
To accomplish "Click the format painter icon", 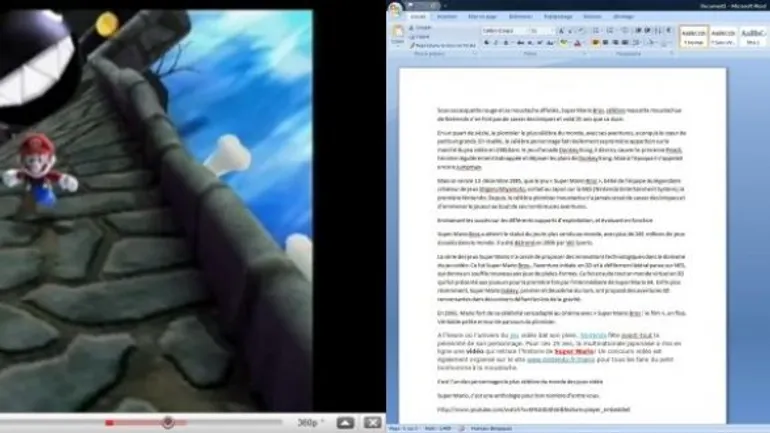I will (x=413, y=46).
